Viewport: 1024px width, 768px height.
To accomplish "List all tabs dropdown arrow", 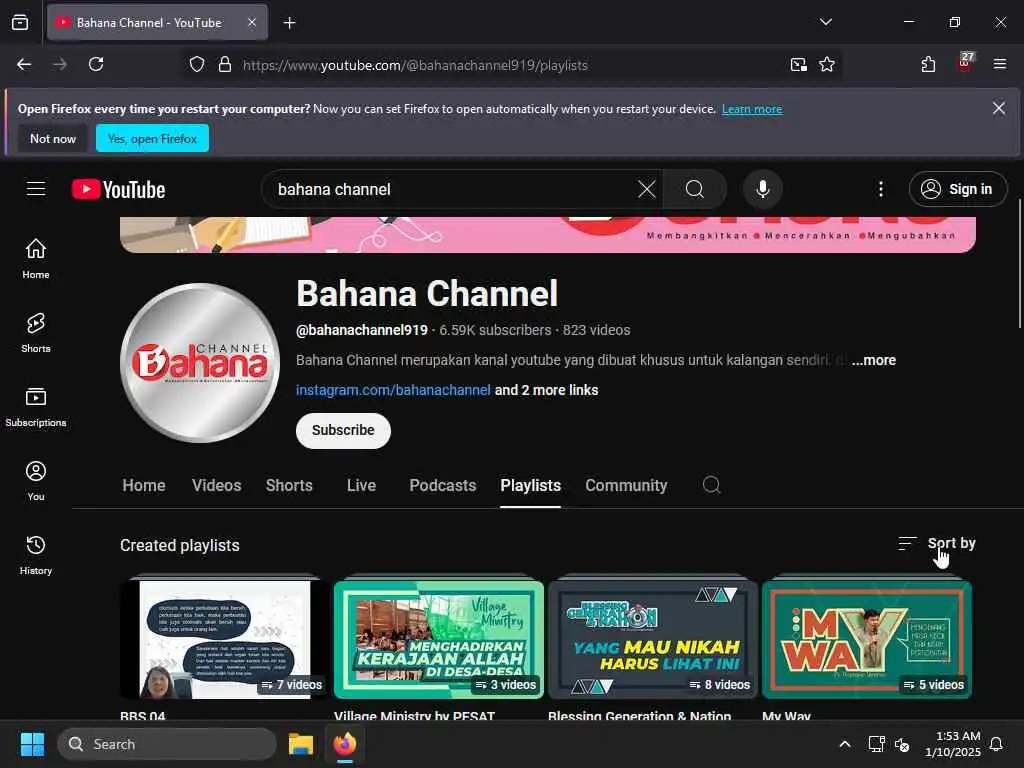I will 825,22.
